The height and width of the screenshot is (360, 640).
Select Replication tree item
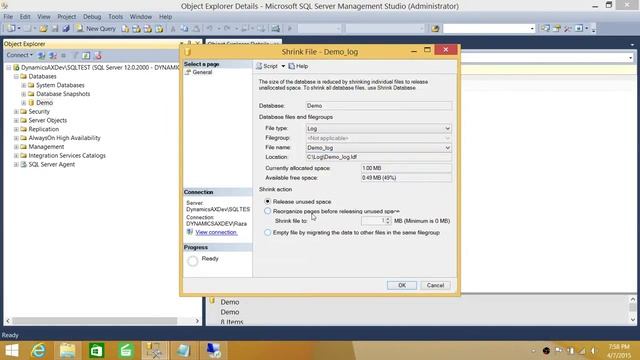tap(44, 129)
